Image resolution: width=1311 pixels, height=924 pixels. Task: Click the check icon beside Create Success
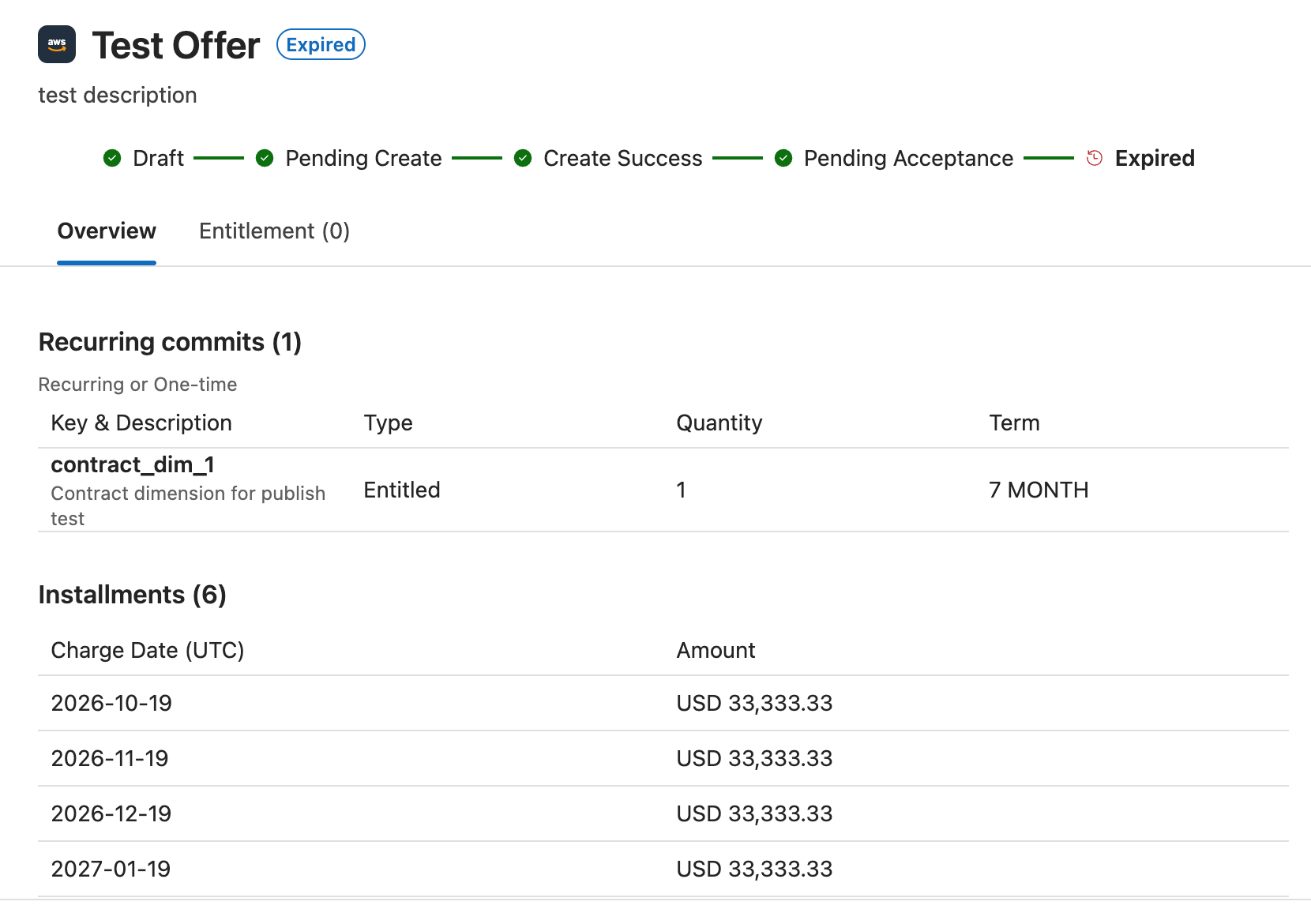(522, 158)
